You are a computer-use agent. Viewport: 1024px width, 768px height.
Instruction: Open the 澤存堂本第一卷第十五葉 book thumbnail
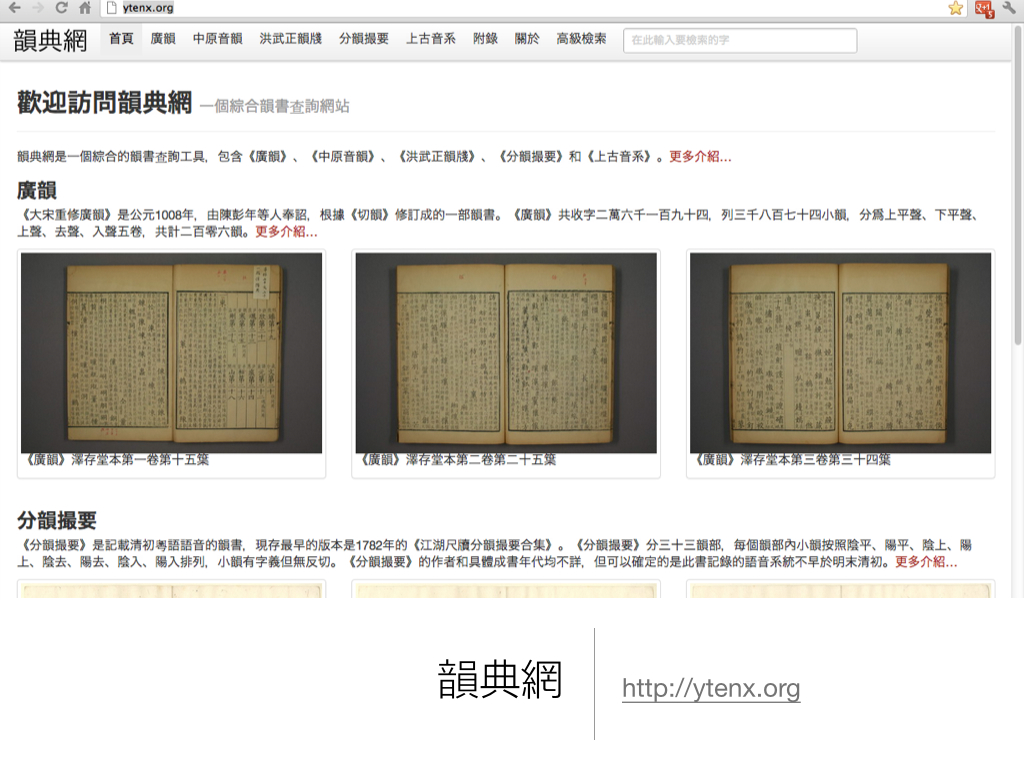point(171,353)
